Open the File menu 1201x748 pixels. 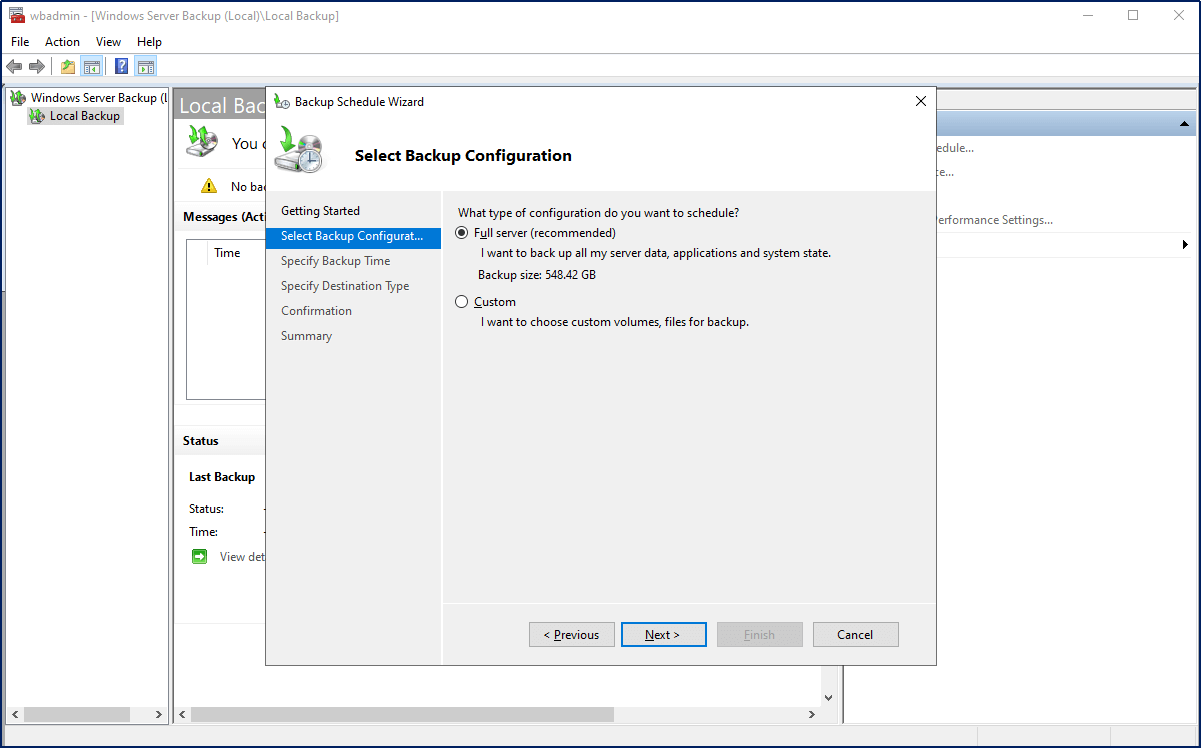tap(20, 42)
